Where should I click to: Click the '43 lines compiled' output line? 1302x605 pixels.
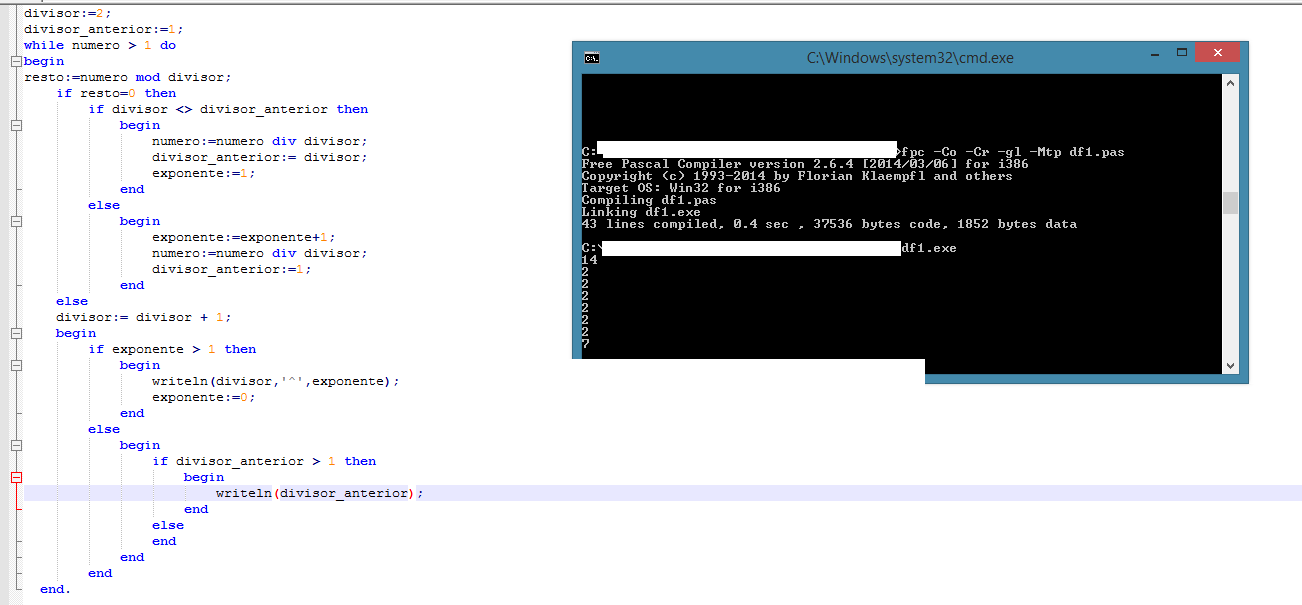click(829, 224)
